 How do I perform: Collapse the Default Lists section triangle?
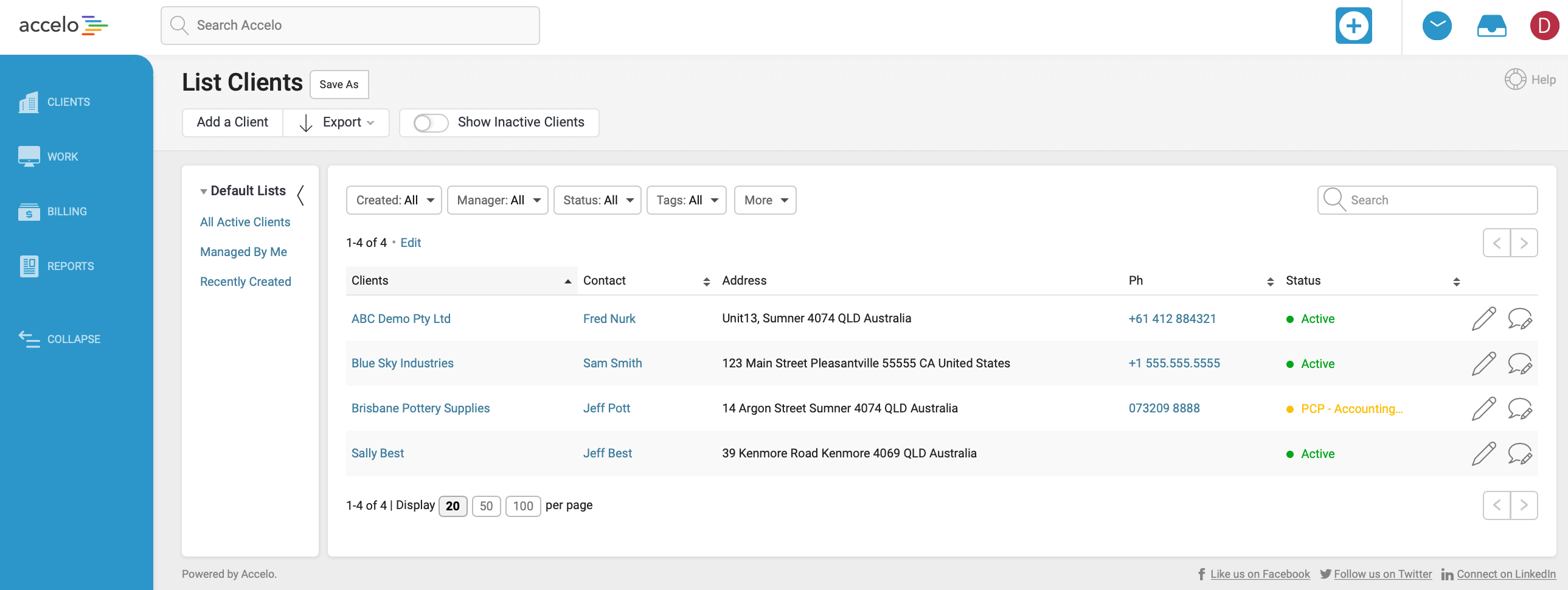204,192
